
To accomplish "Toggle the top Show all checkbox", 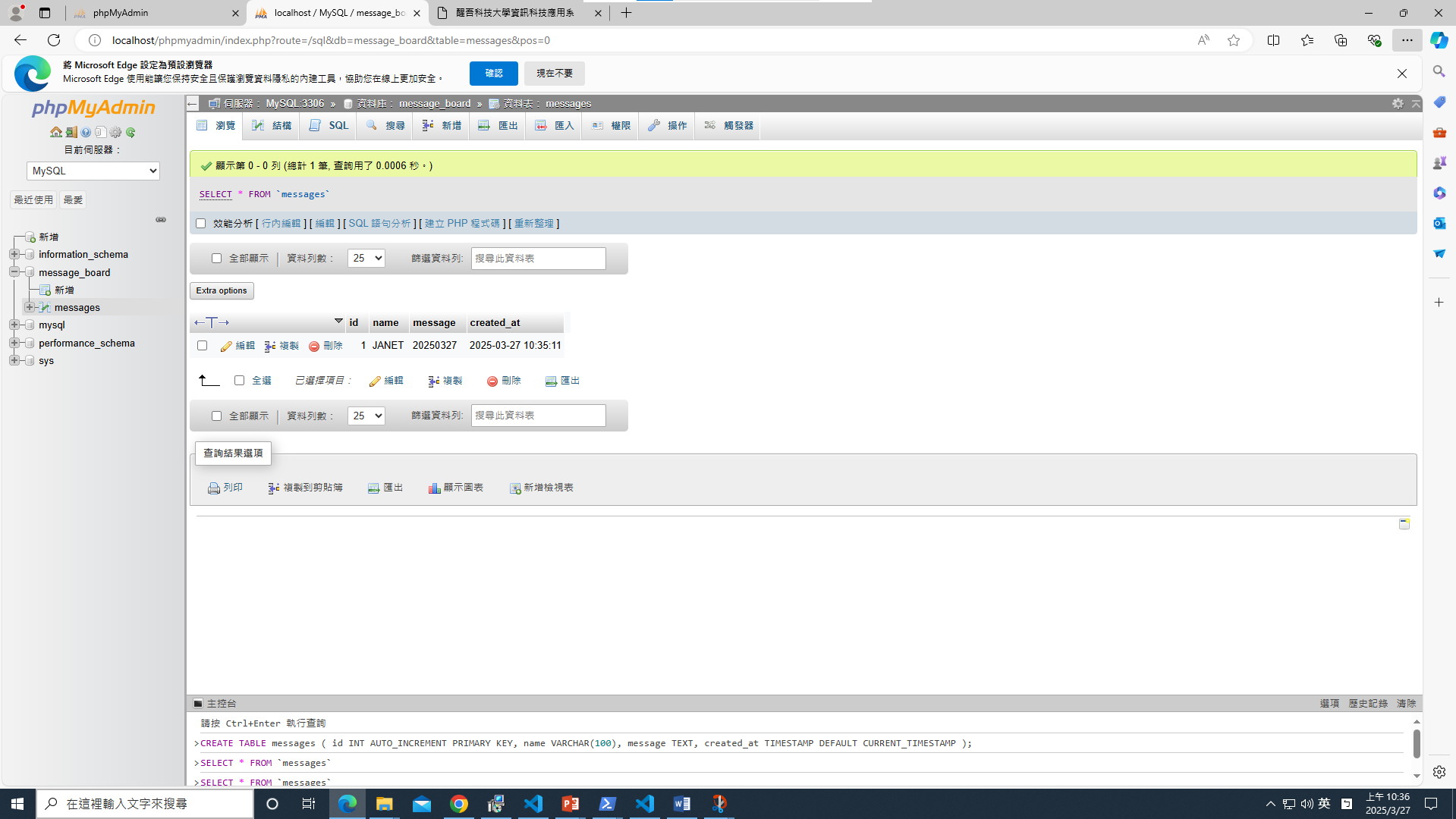I will point(217,258).
